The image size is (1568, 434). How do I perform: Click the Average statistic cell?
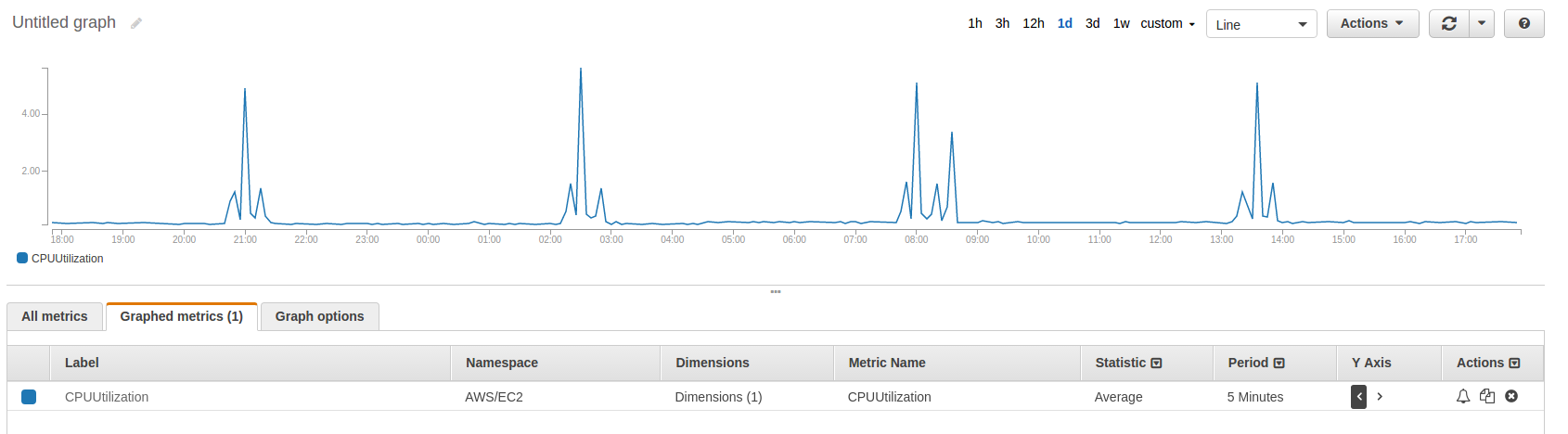[x=1119, y=397]
